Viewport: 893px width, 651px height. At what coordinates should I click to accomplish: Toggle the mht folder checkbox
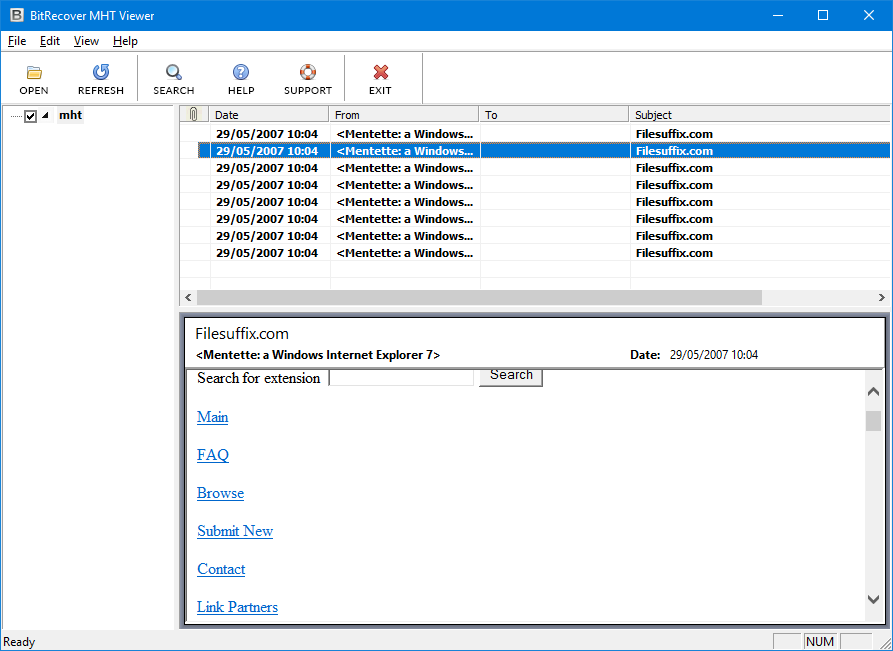point(31,116)
